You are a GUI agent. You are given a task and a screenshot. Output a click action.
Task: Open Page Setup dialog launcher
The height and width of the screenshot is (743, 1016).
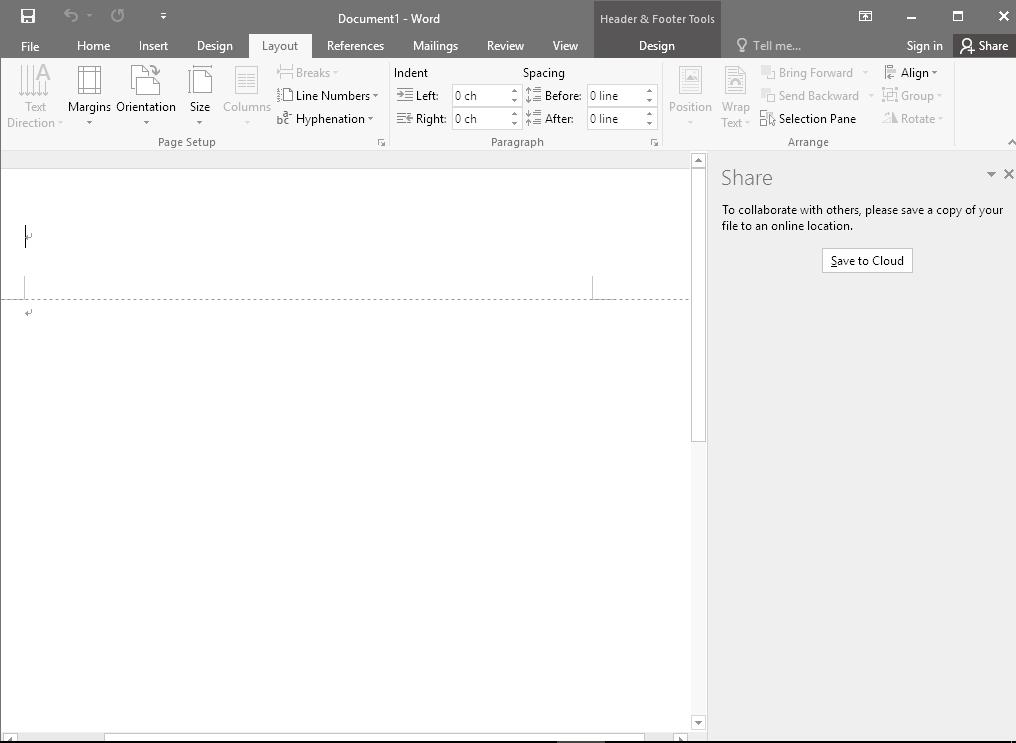click(x=382, y=143)
